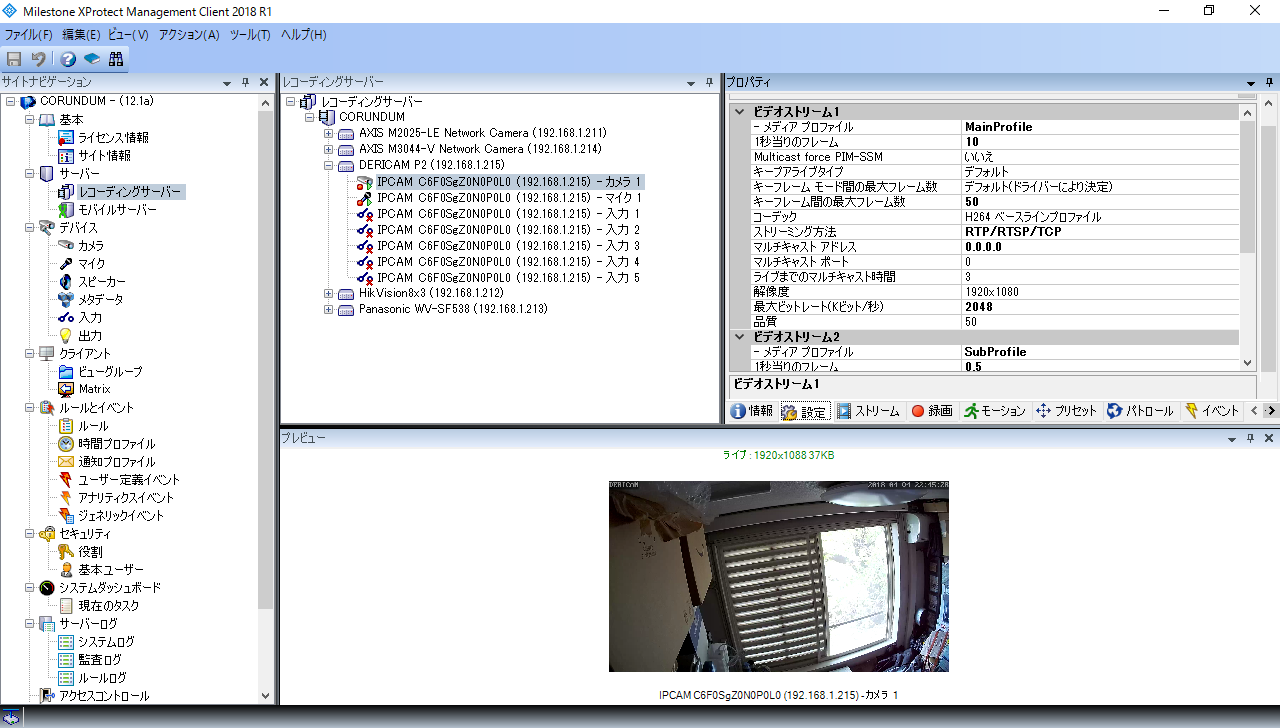Screen dimensions: 1280x728
Task: Open the ビュー(V) menu
Action: 128,35
